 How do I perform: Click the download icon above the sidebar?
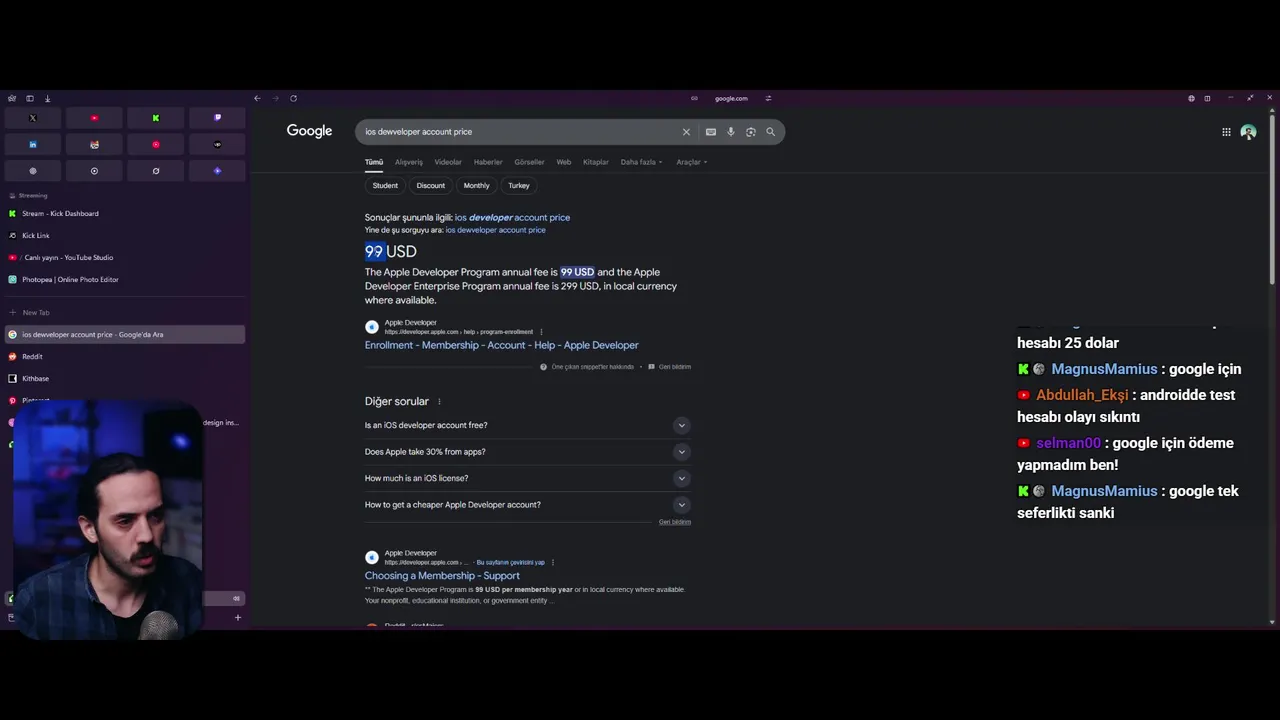pos(47,98)
